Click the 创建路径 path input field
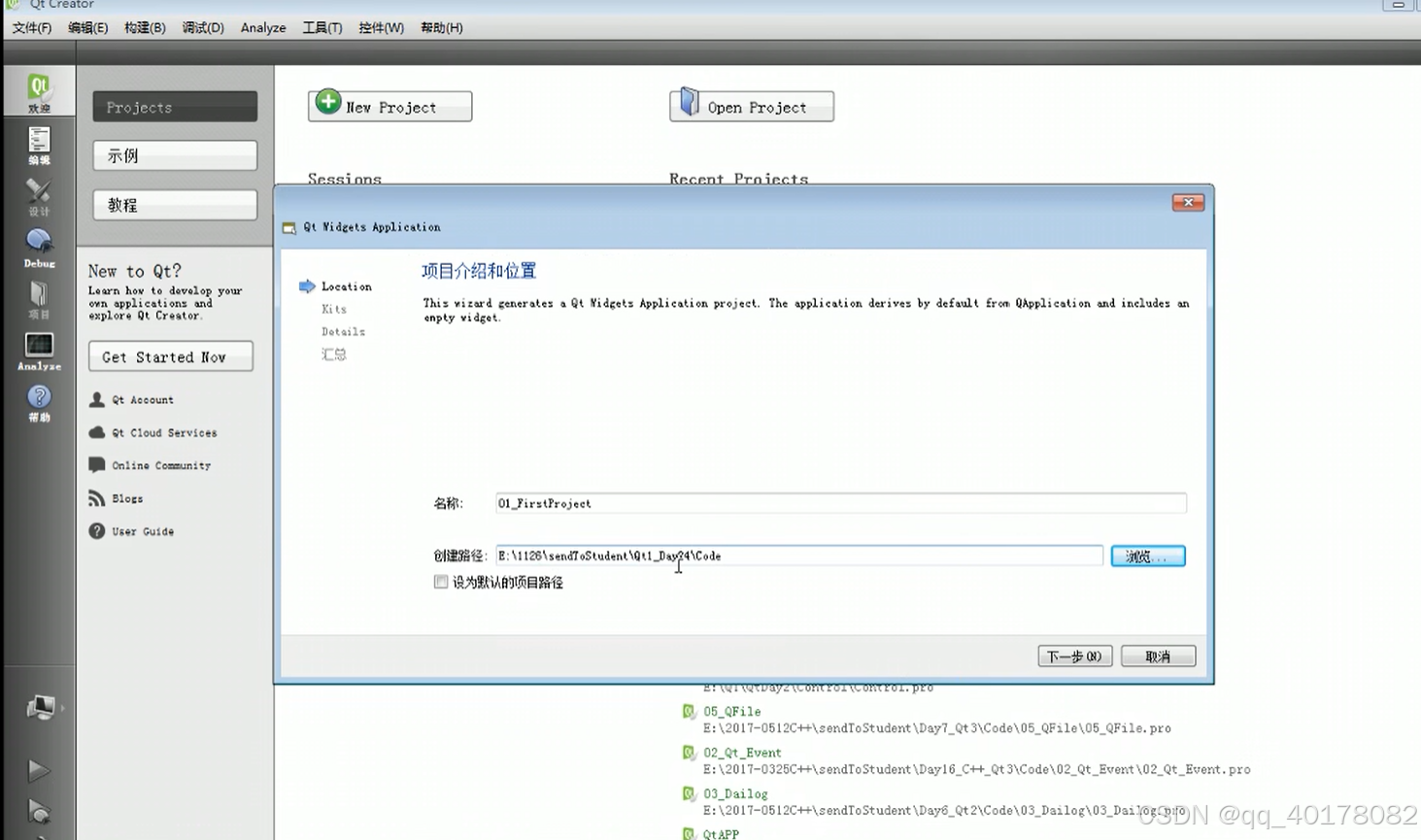This screenshot has height=840, width=1421. (799, 555)
